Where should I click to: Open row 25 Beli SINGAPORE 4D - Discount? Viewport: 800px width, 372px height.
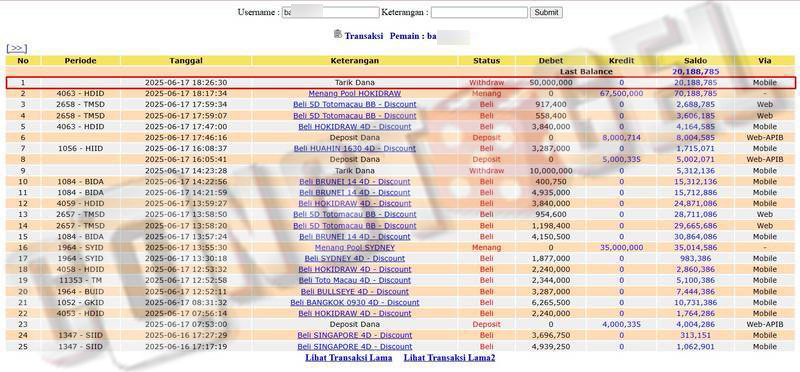point(355,346)
